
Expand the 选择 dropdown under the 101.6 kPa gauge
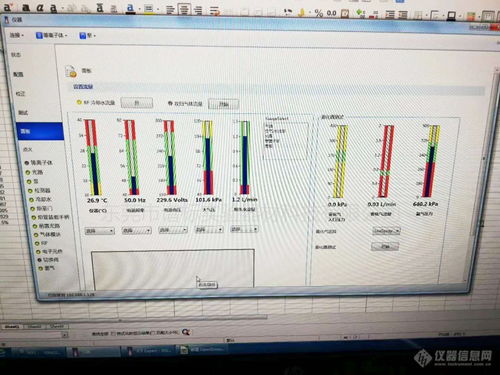coord(209,230)
